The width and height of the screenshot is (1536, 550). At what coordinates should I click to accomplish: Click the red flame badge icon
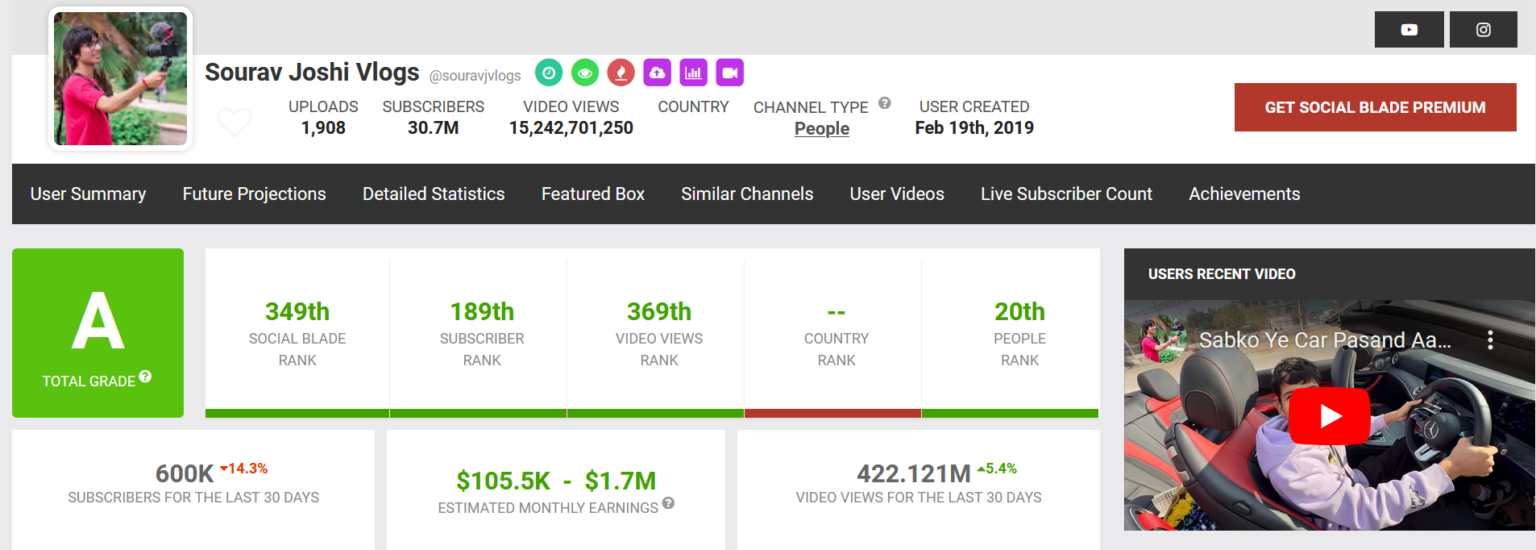tap(621, 72)
